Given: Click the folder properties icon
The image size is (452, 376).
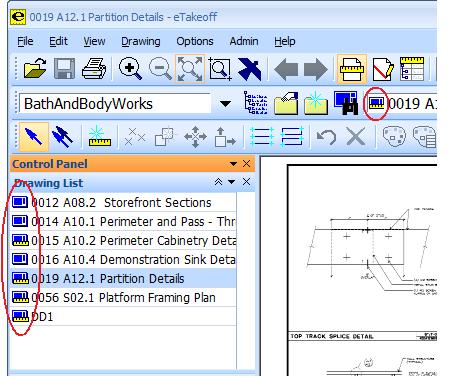Looking at the screenshot, I should tap(286, 104).
